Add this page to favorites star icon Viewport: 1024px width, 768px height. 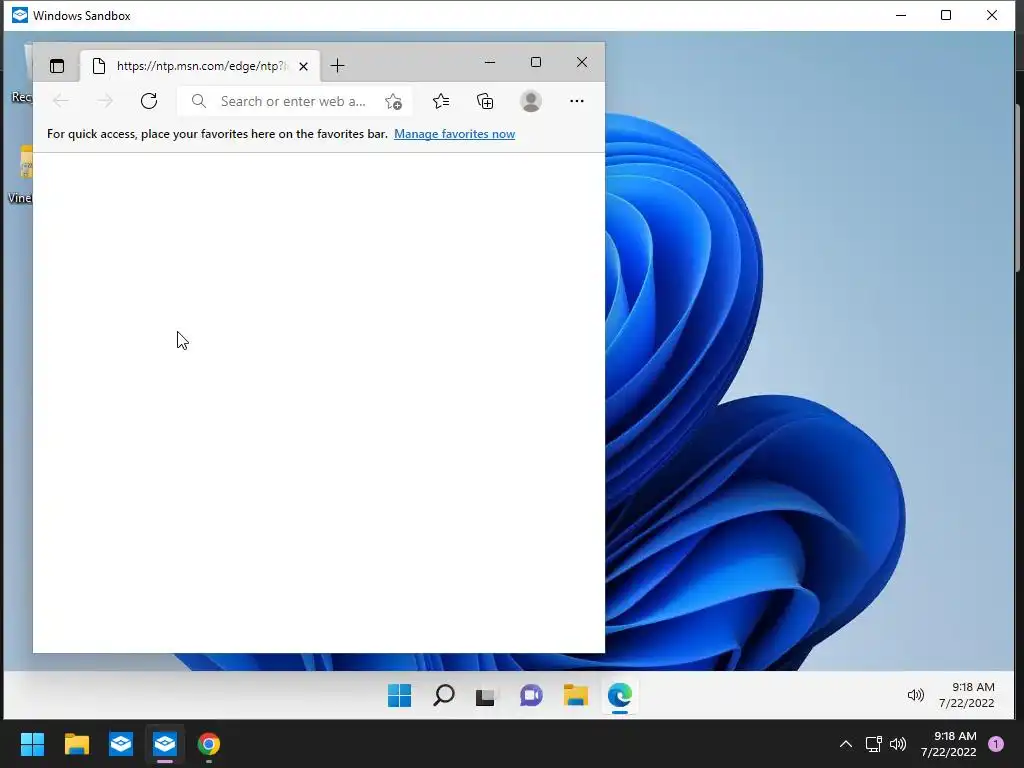(393, 101)
